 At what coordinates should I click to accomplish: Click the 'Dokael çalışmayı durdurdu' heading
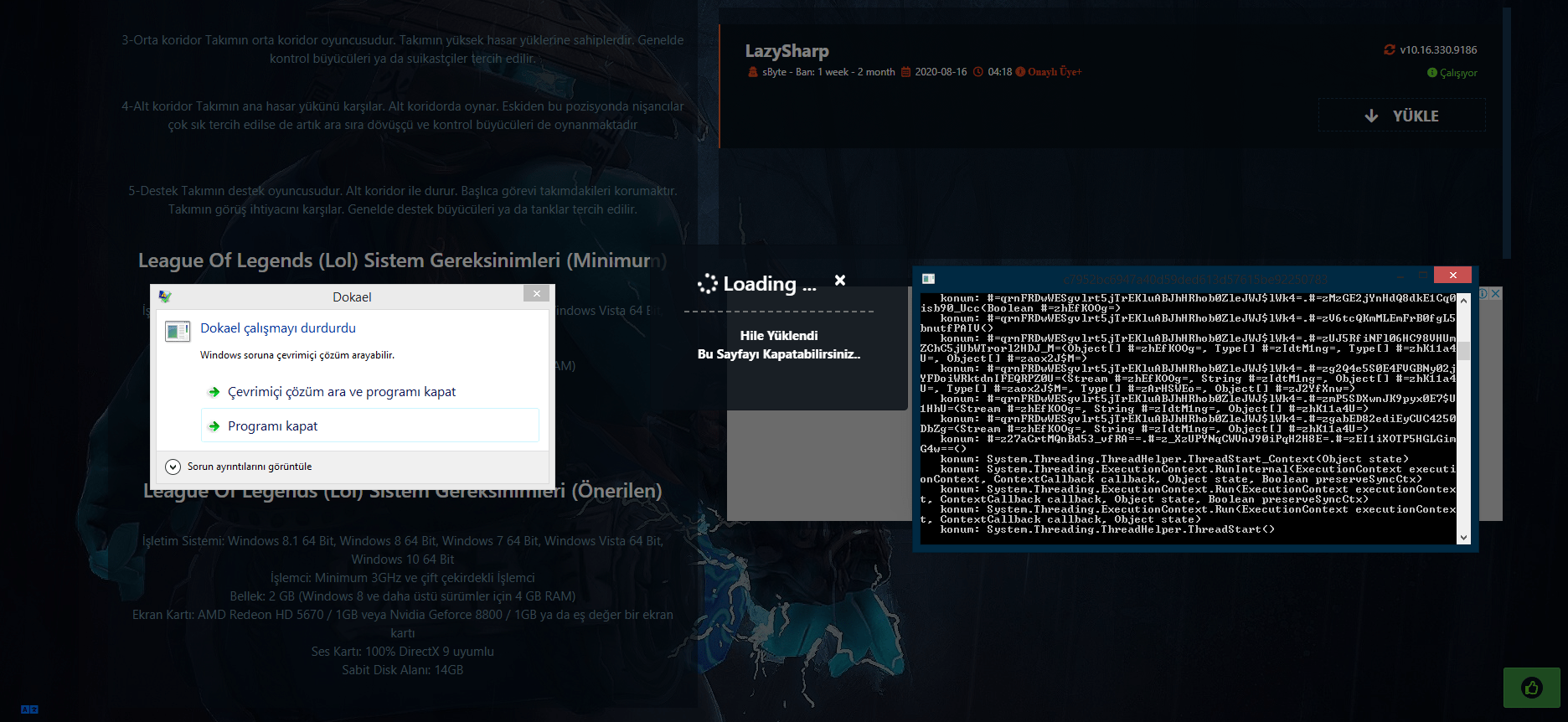(x=278, y=328)
